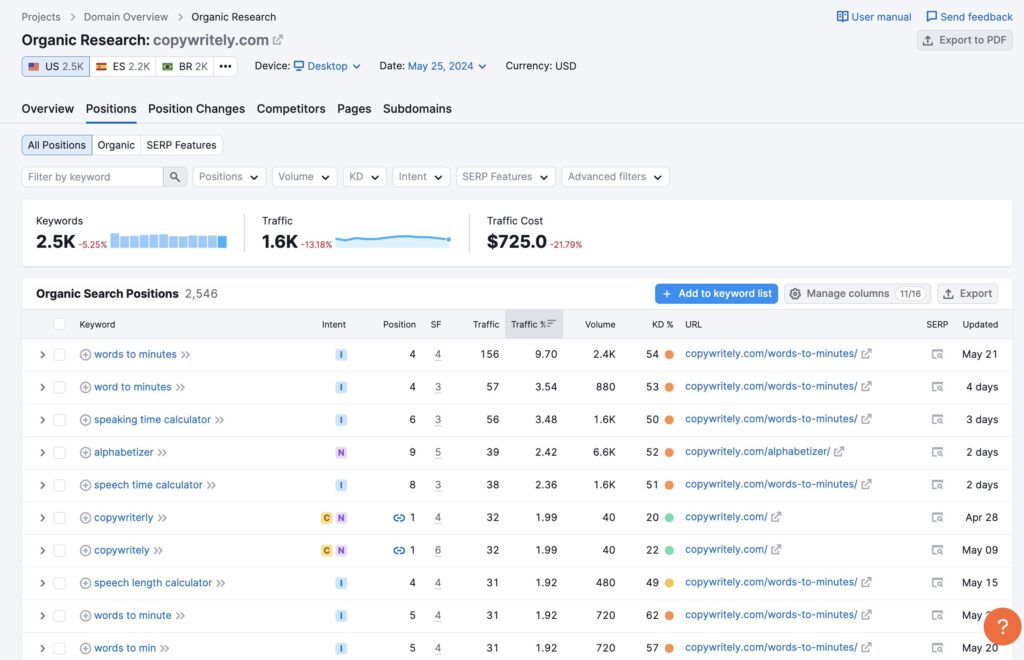
Task: Check the box for 'words to minutes' row
Action: tap(59, 354)
